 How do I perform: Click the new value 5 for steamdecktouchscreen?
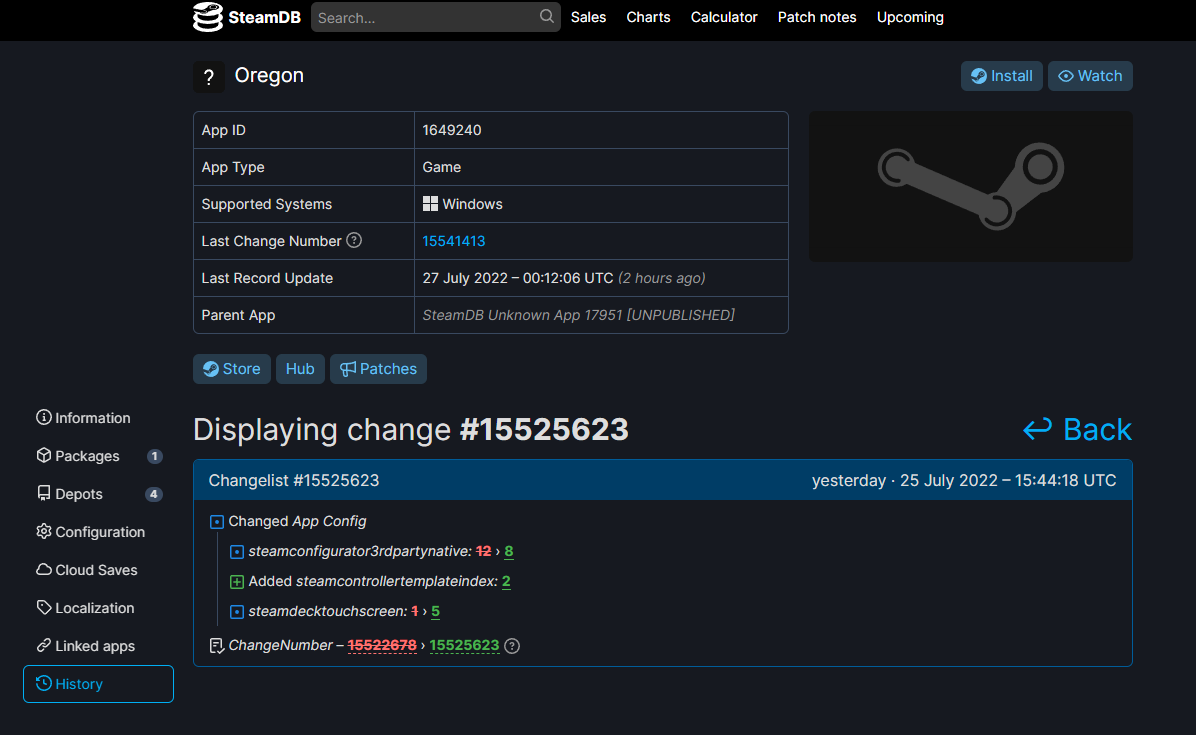pos(436,611)
